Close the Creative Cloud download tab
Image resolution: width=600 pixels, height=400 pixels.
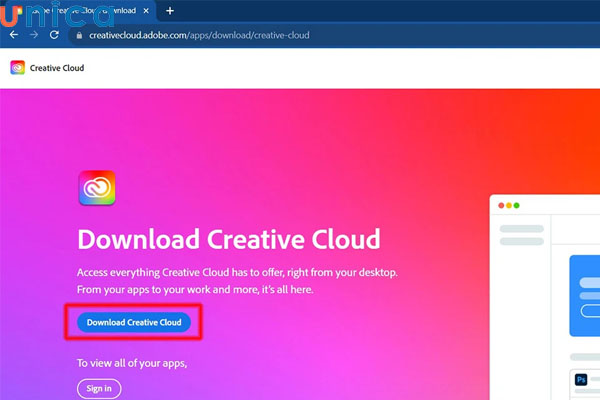point(145,10)
